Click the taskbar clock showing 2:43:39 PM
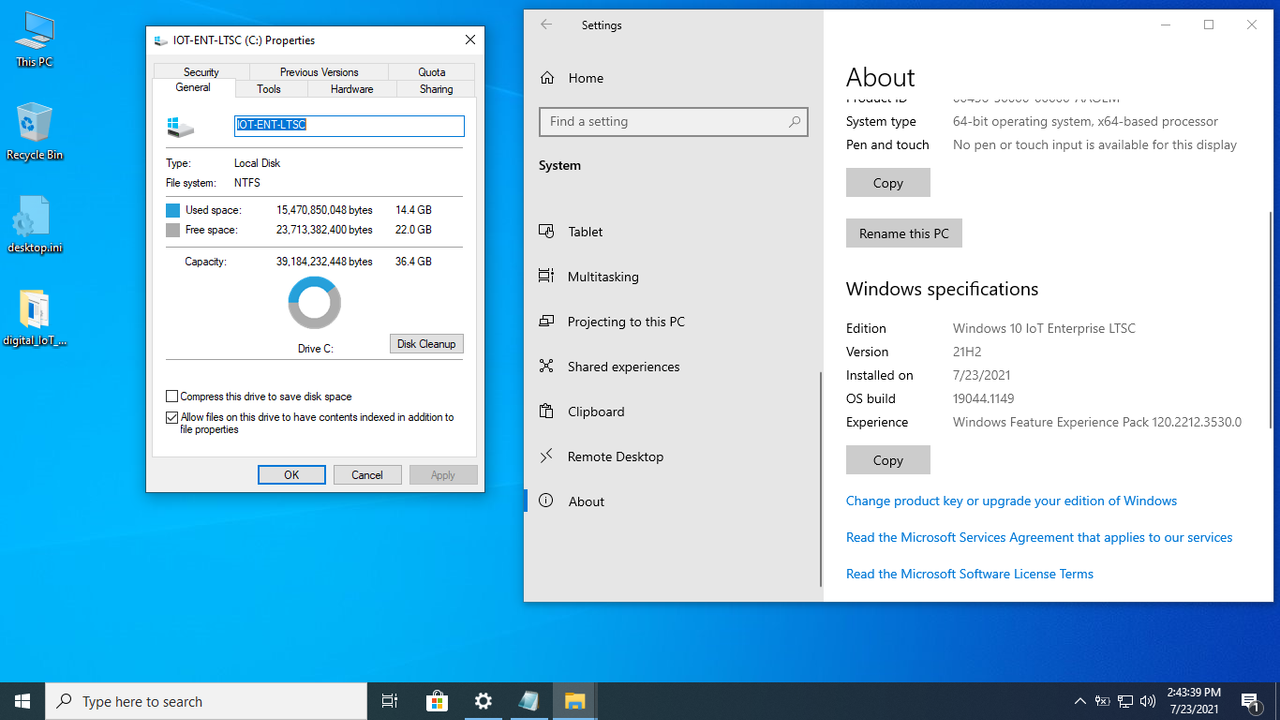The height and width of the screenshot is (720, 1280). pyautogui.click(x=1193, y=701)
